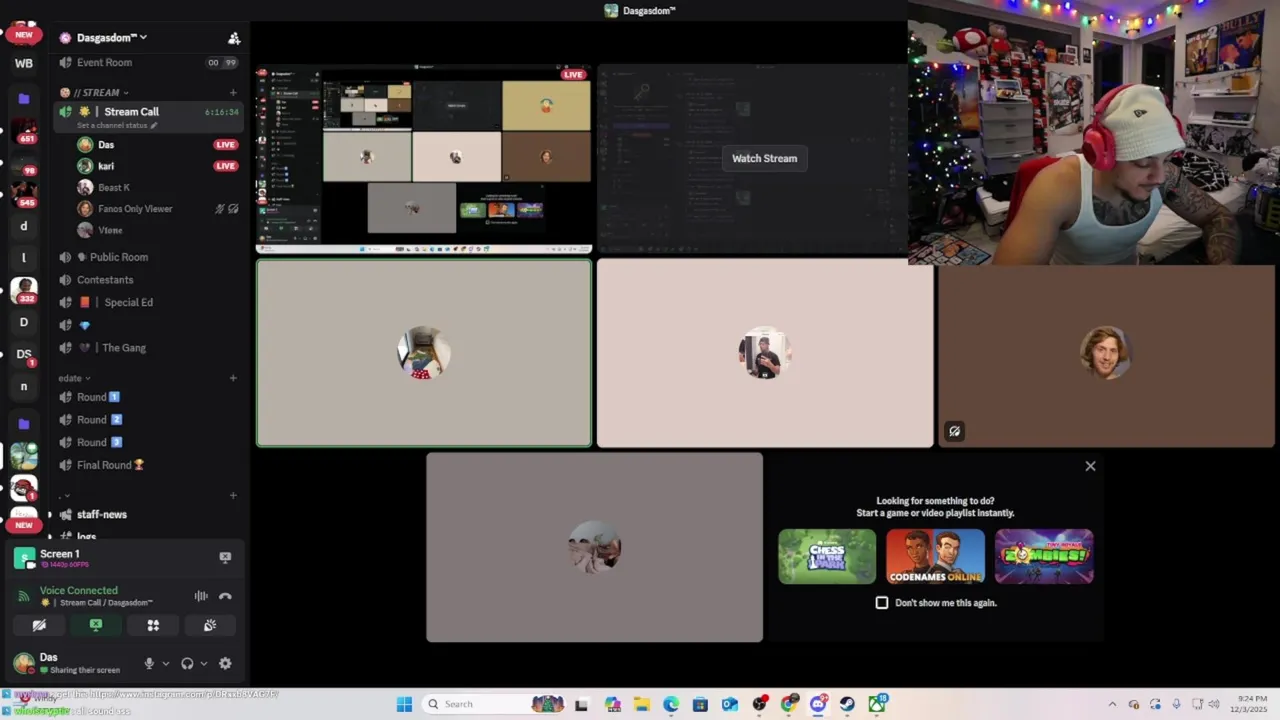Check Don't show me this again
Viewport: 1280px width, 720px height.
[882, 603]
